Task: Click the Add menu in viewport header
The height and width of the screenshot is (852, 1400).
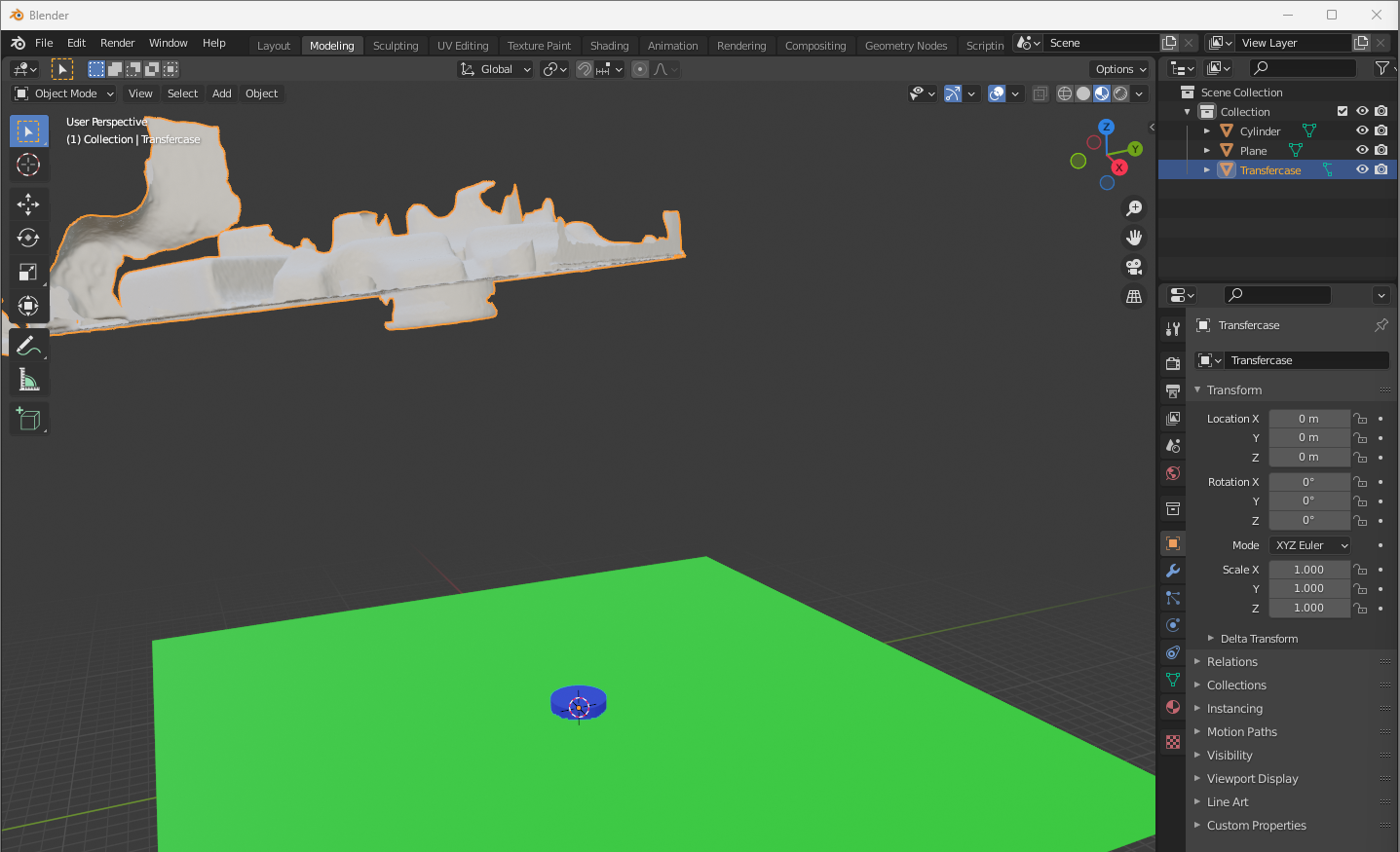Action: (x=222, y=93)
